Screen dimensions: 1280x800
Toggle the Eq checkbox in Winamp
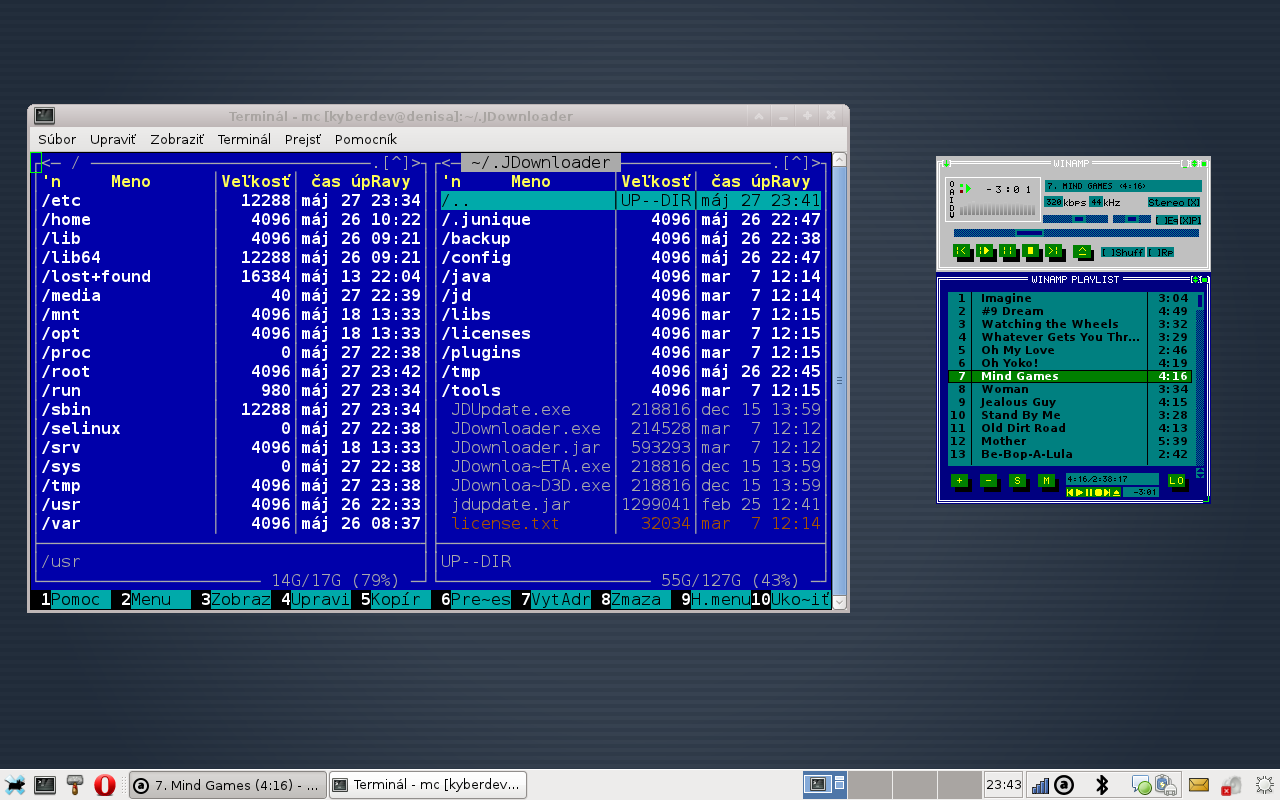click(1167, 220)
